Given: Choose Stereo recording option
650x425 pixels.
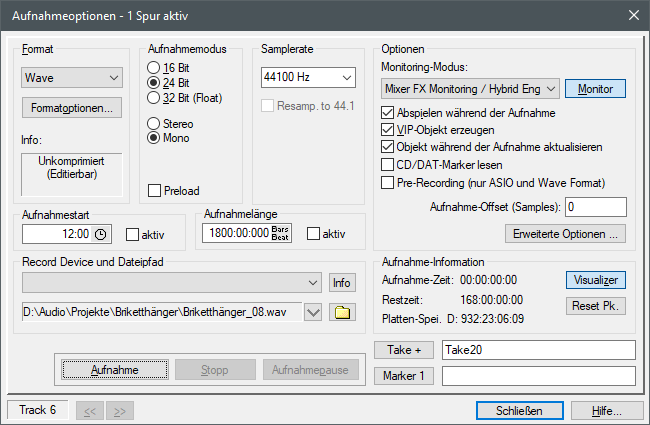Looking at the screenshot, I should 153,124.
